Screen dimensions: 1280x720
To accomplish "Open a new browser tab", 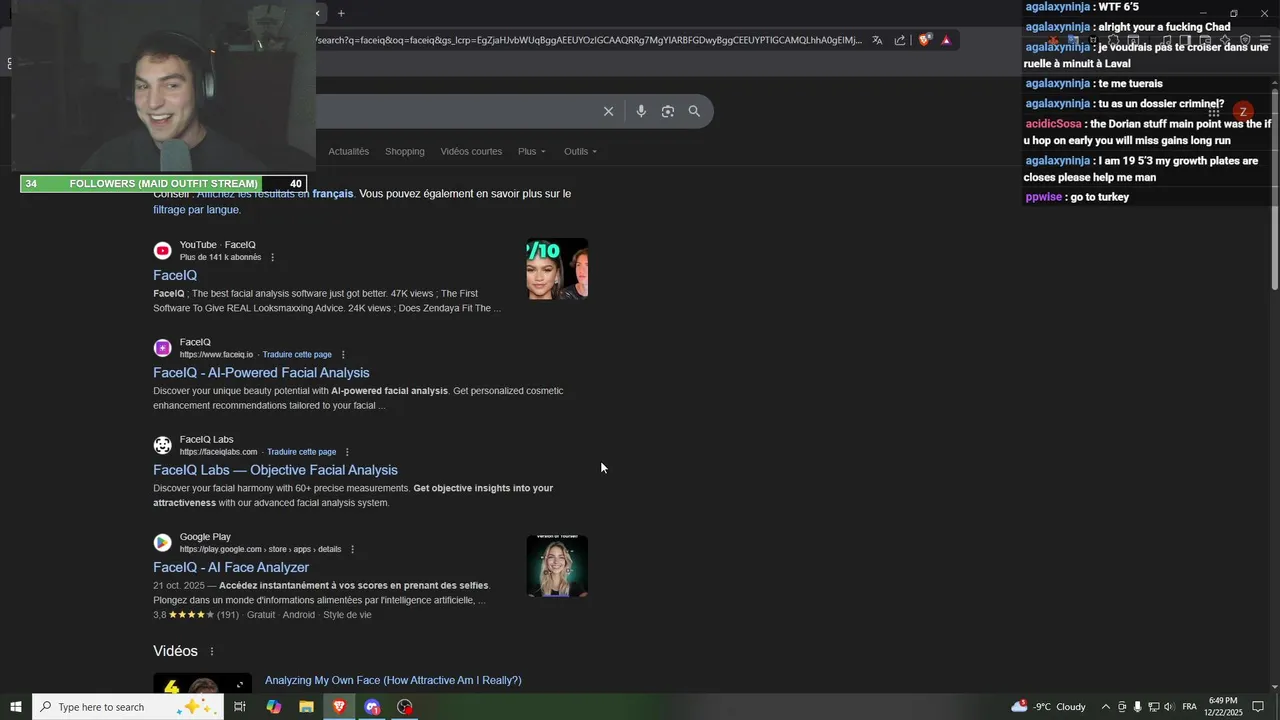I will 341,13.
